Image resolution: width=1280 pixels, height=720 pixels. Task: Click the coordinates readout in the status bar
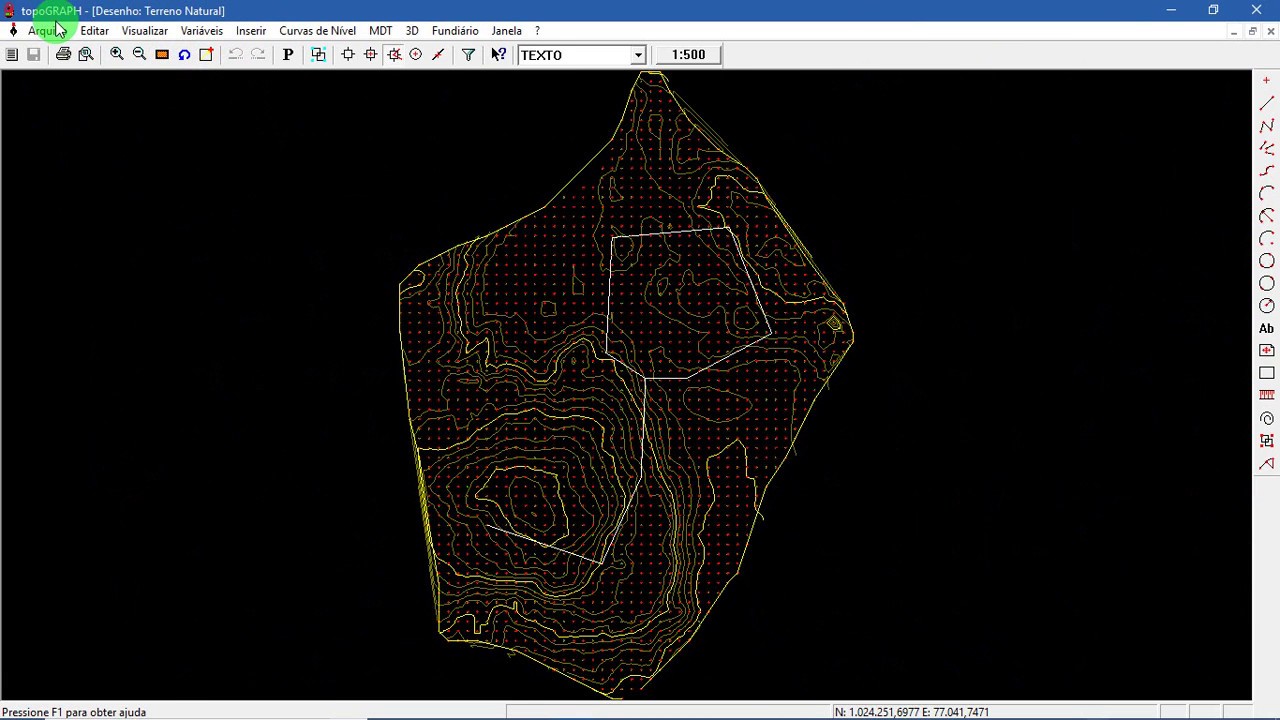pyautogui.click(x=910, y=712)
